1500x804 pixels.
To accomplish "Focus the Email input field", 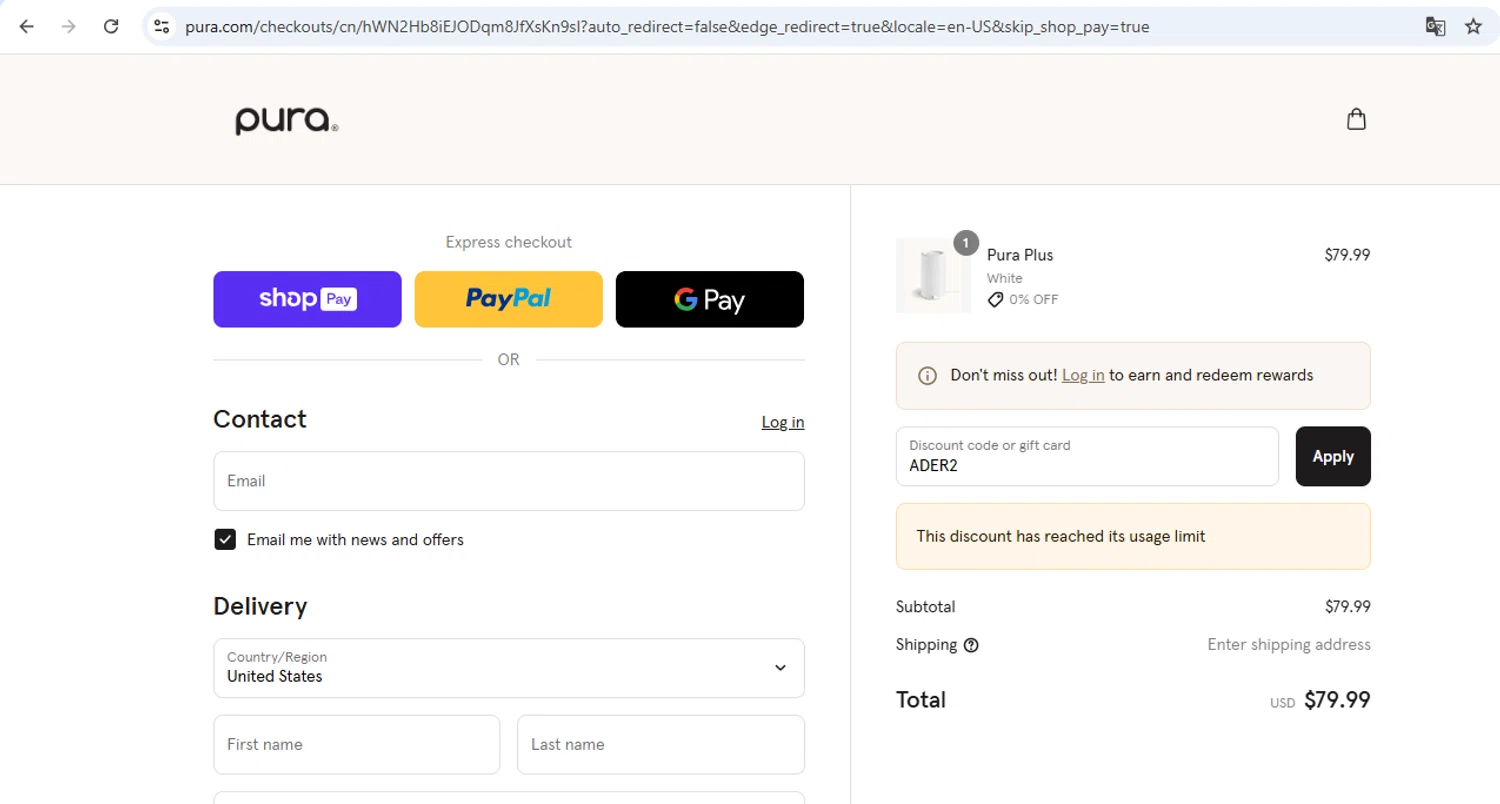I will [509, 481].
